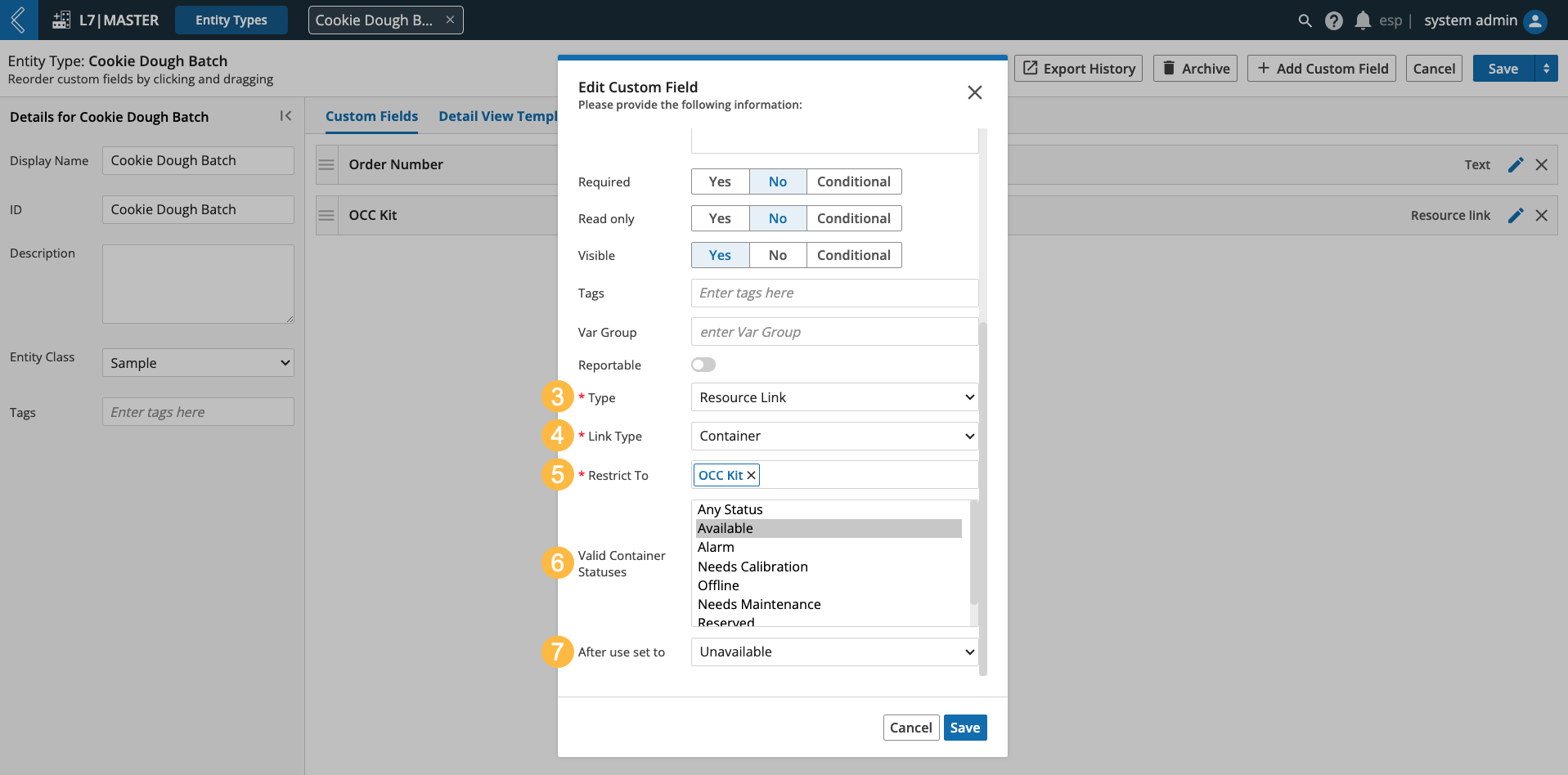
Task: Switch to the Custom Fields tab
Action: coord(371,116)
